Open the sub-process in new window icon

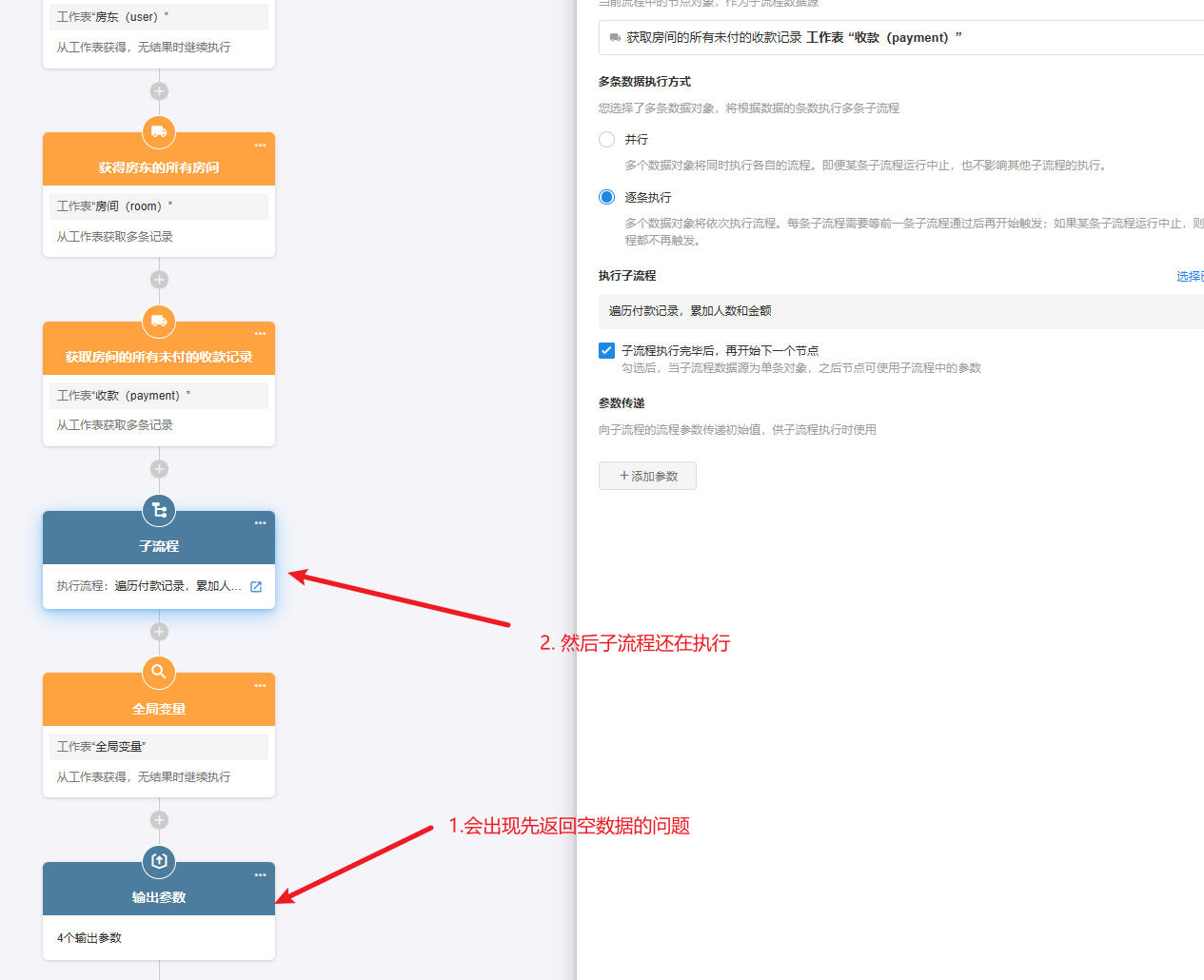tap(256, 587)
